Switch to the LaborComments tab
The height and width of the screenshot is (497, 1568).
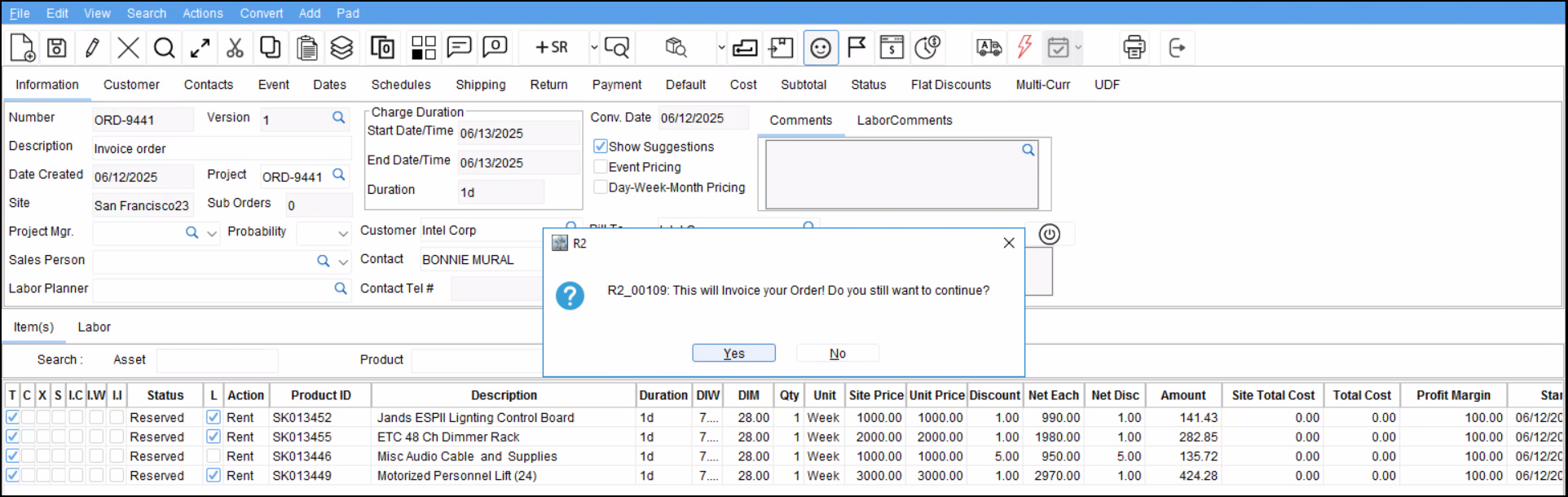[x=904, y=121]
